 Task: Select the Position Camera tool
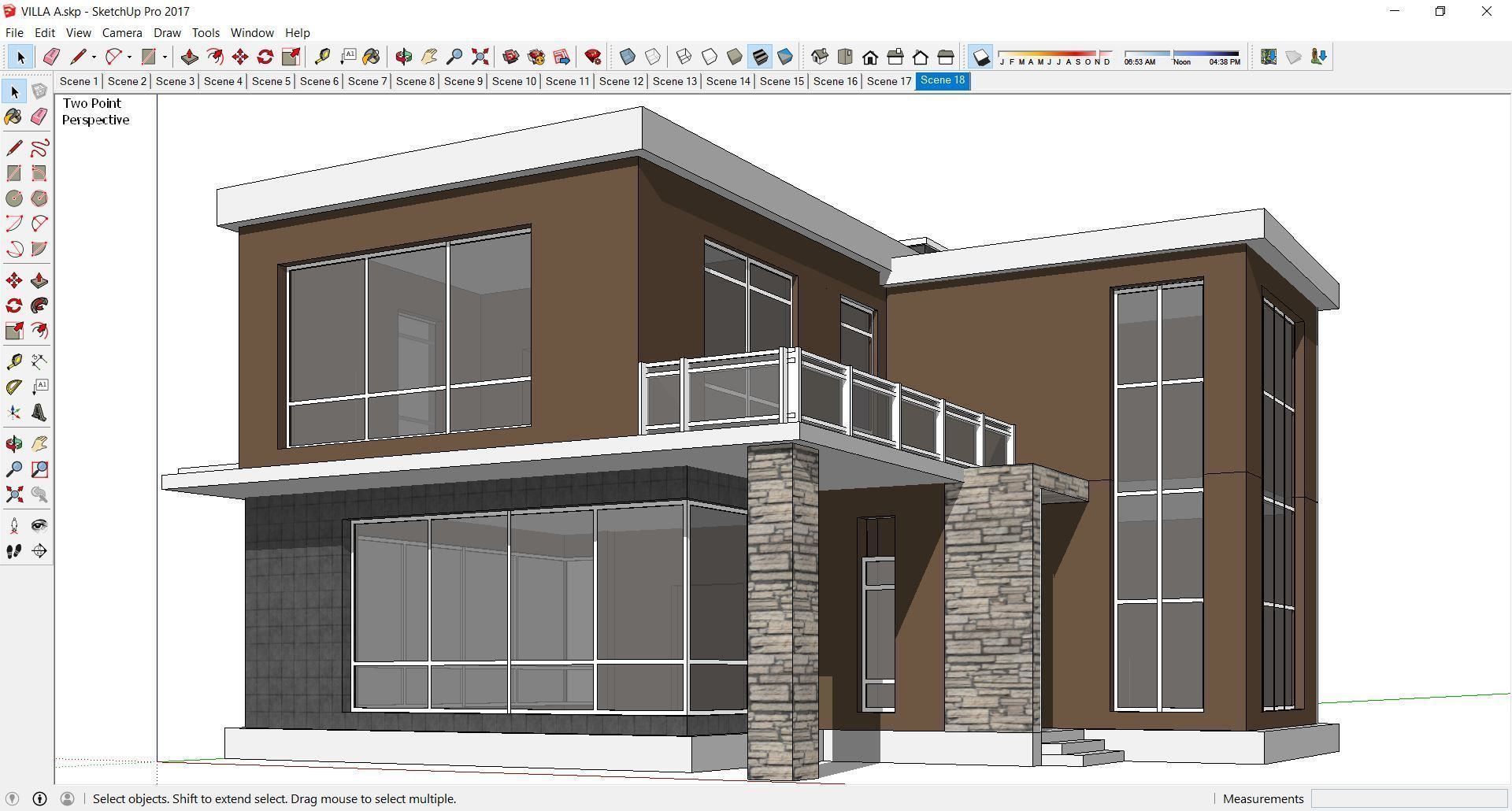(14, 526)
